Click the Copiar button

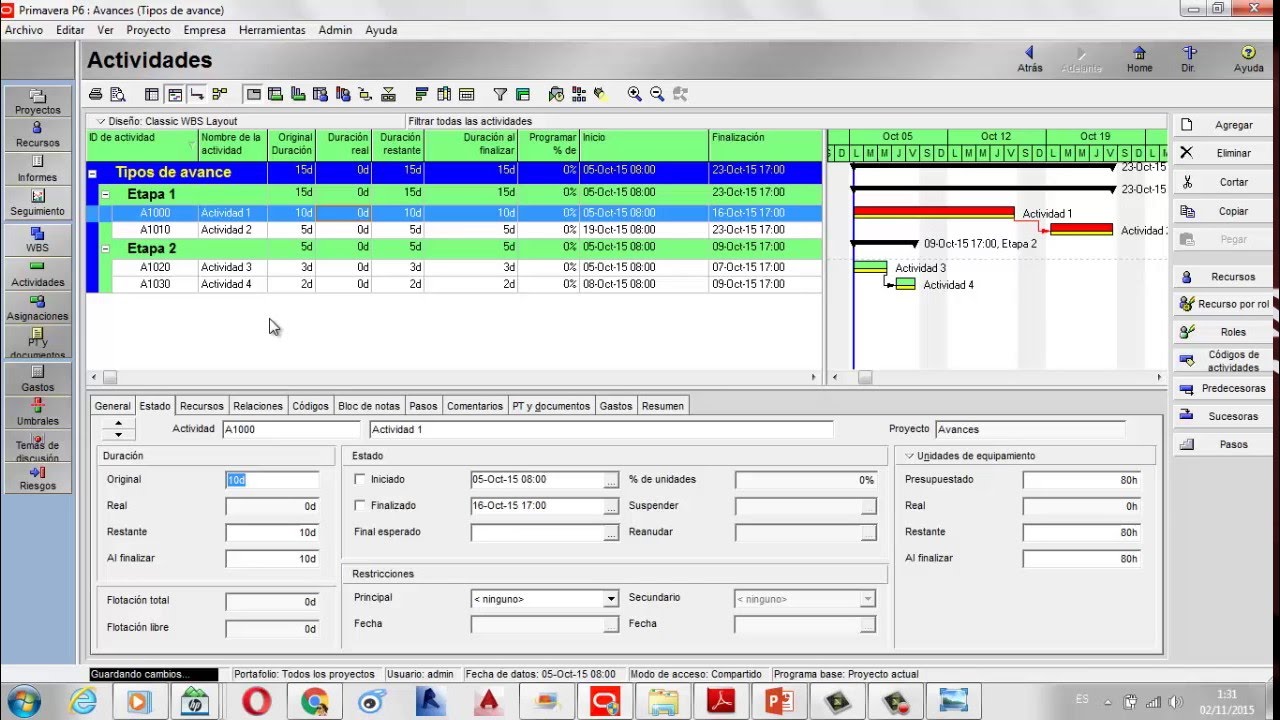coord(1221,211)
